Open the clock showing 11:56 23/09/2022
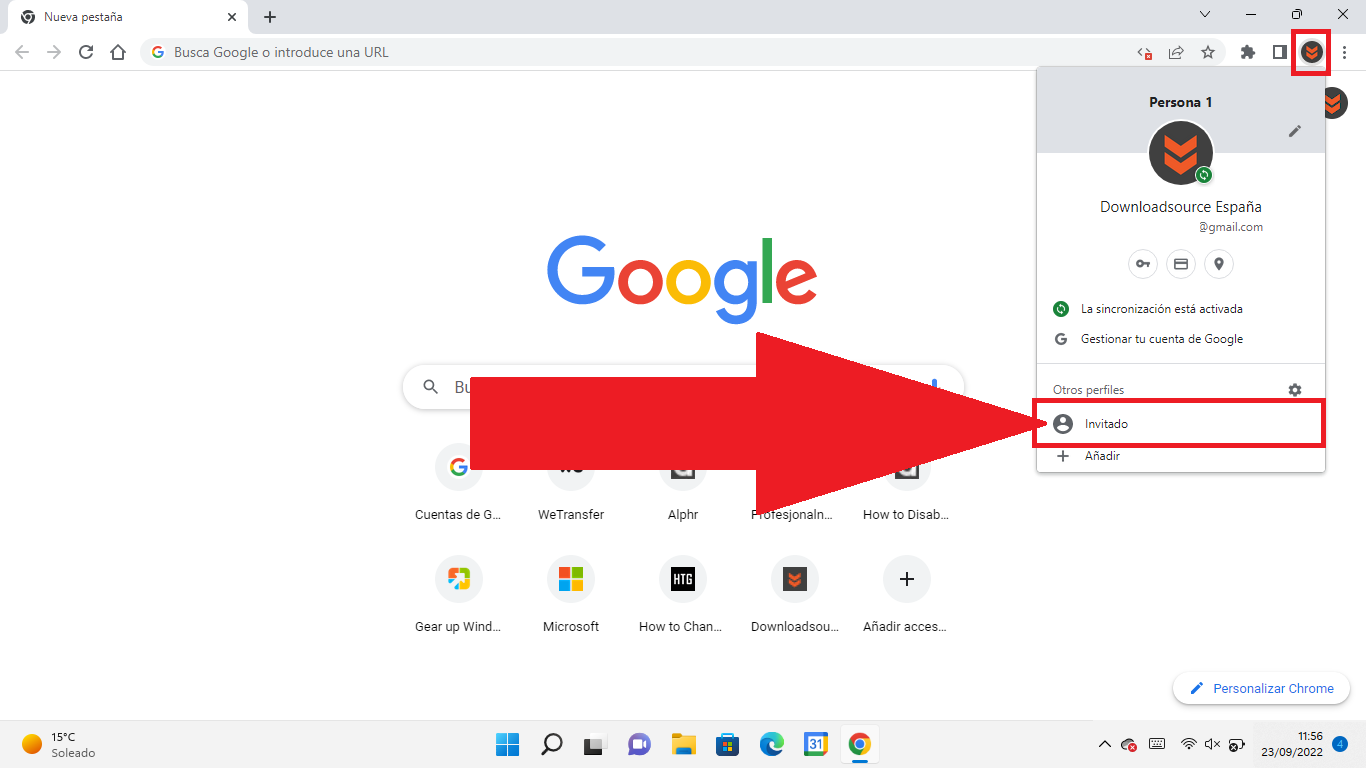The image size is (1366, 768). coord(1292,744)
